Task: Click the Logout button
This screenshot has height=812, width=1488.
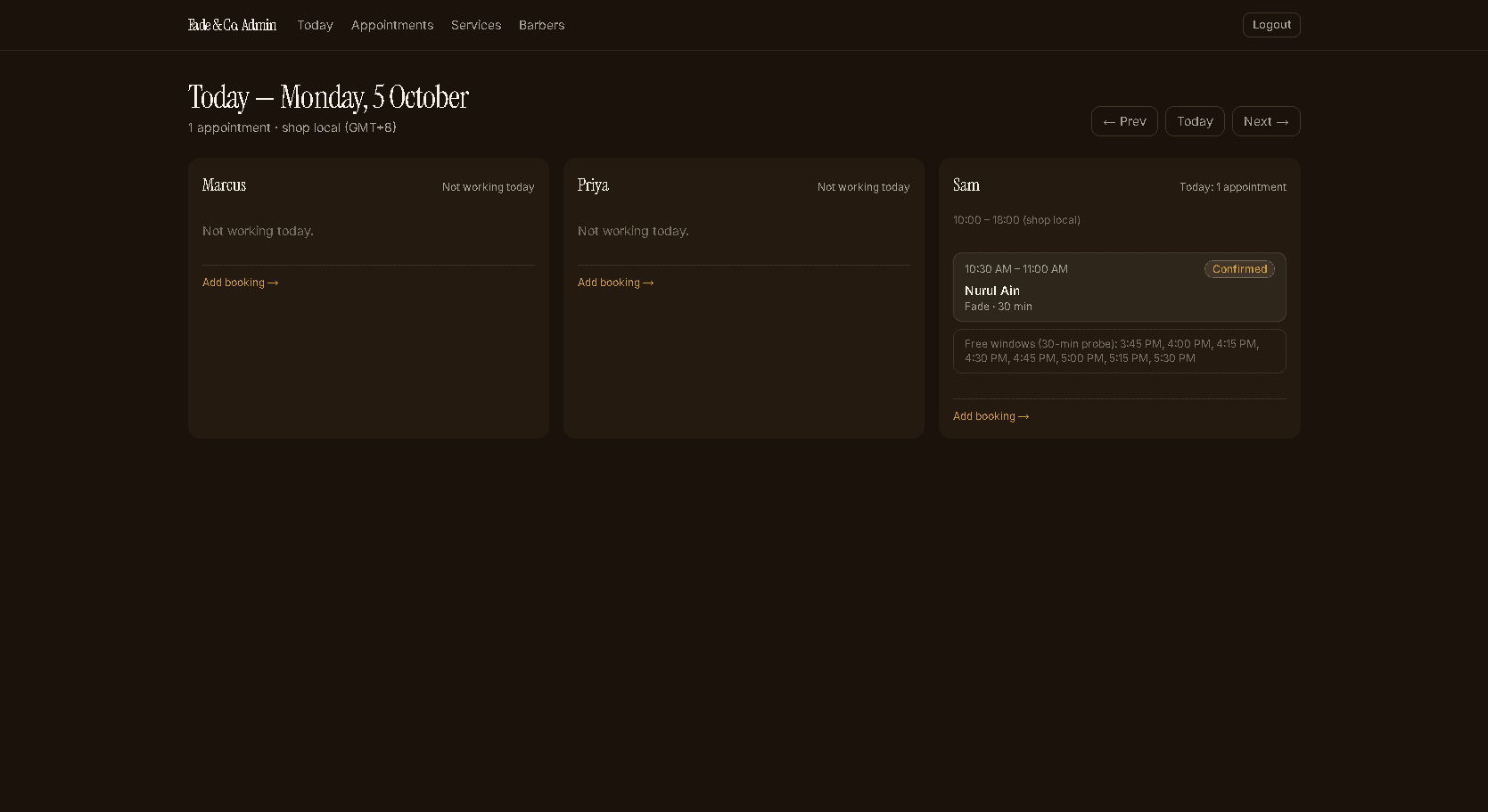Action: (x=1271, y=25)
